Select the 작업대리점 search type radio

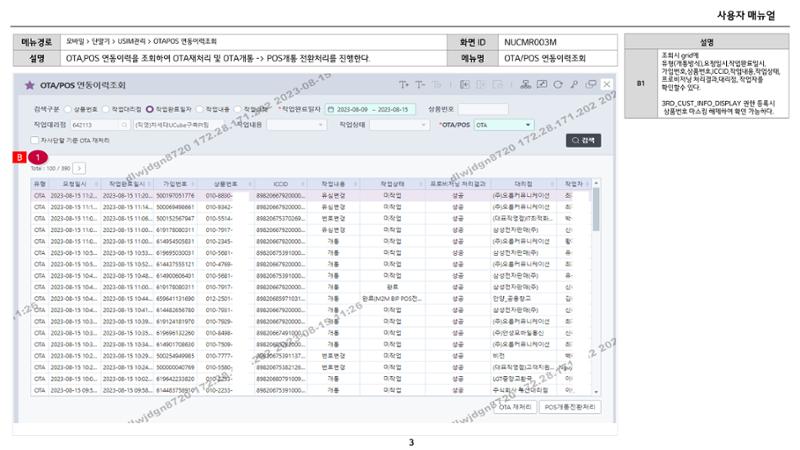106,109
